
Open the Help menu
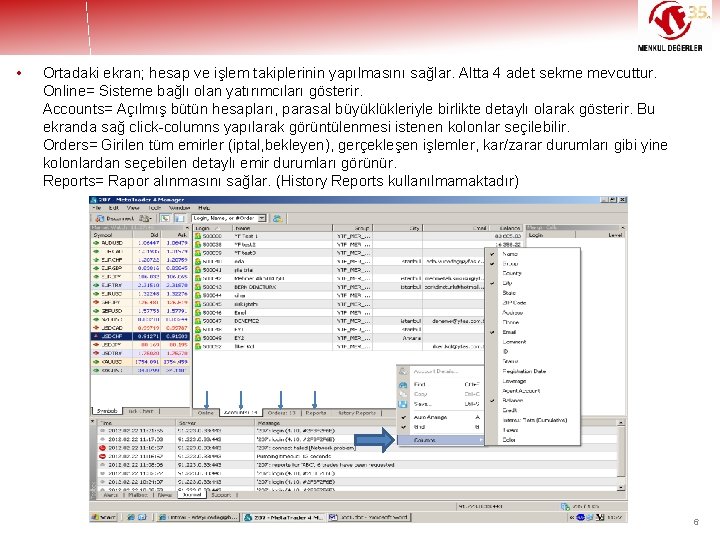[x=204, y=208]
